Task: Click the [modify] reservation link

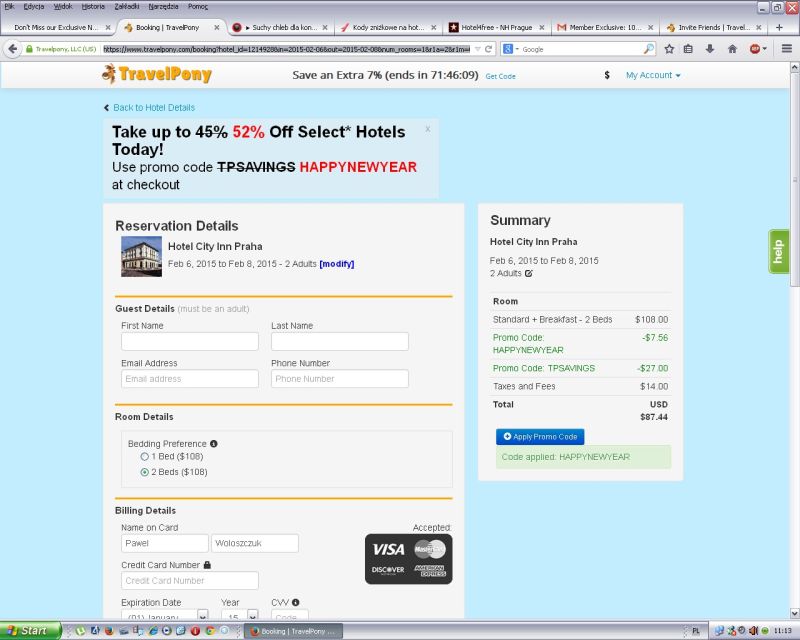Action: 337,264
